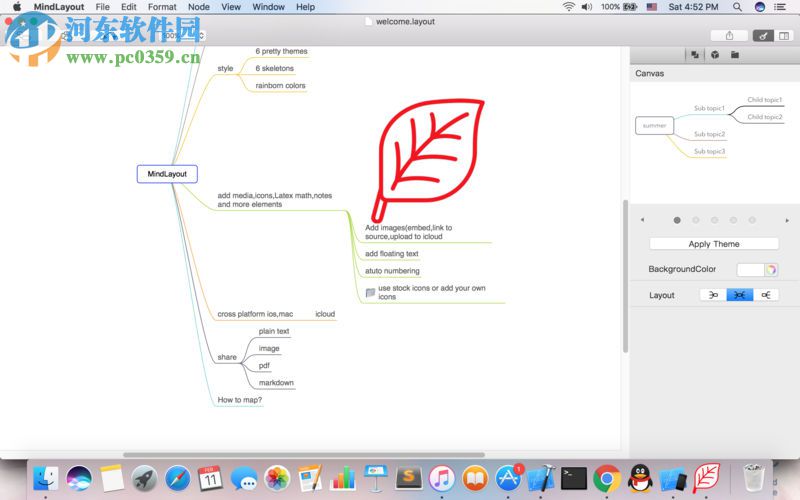Show next theme with right arrow
This screenshot has height=500, width=800.
click(x=787, y=220)
